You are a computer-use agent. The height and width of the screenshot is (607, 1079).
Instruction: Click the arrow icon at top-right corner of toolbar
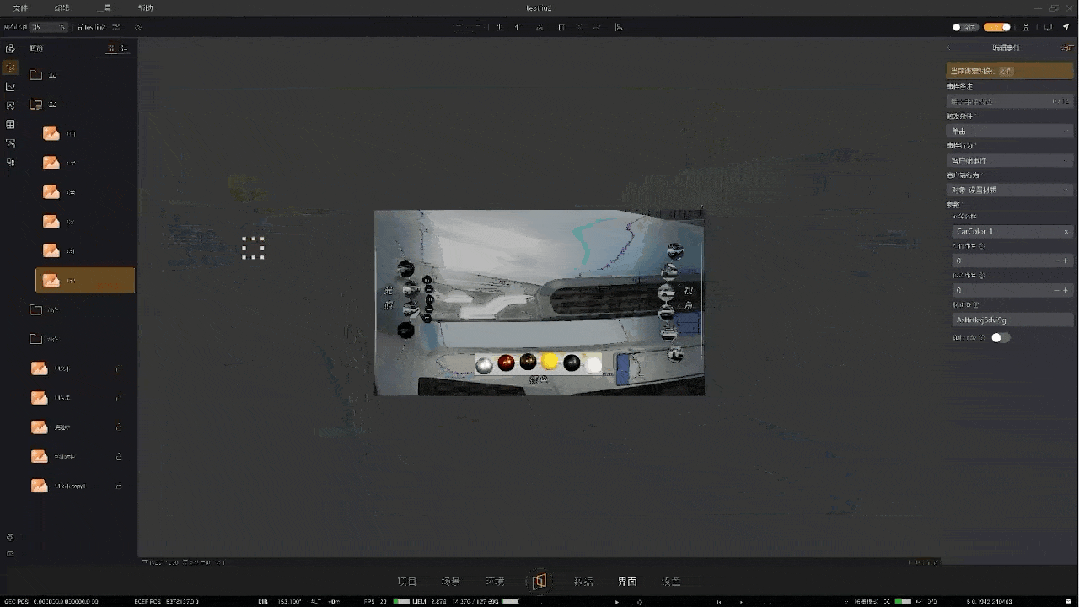pyautogui.click(x=1065, y=27)
